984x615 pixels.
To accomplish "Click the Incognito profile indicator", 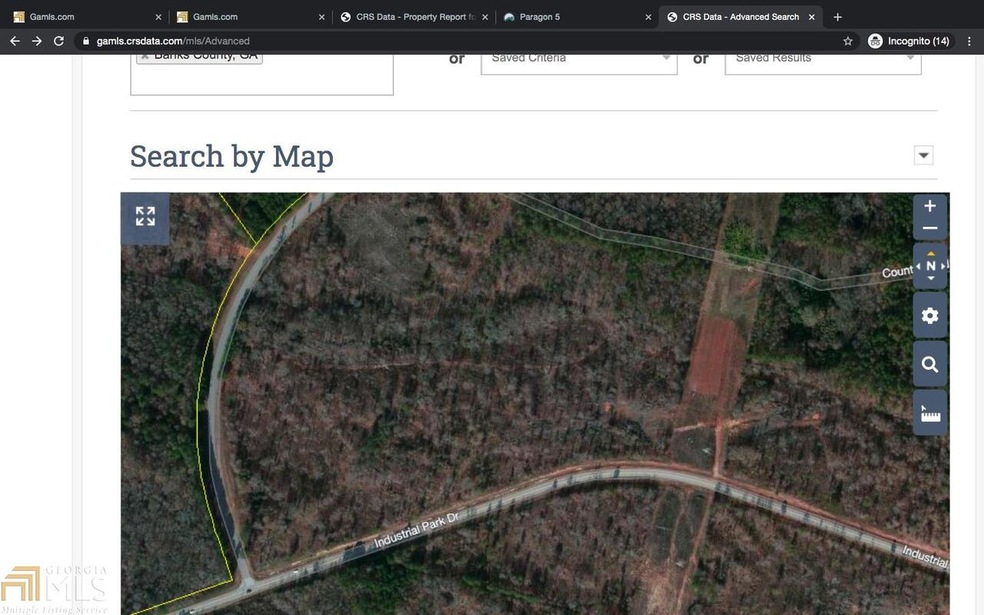I will click(909, 41).
